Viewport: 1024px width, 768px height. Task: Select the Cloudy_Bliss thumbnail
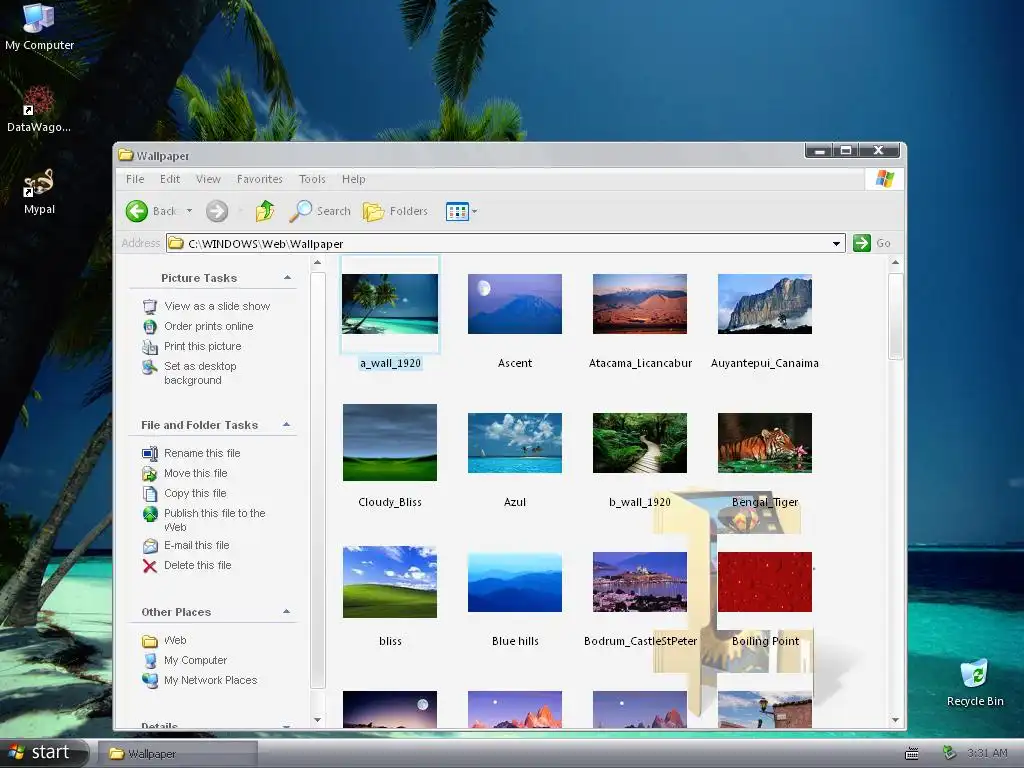point(390,443)
